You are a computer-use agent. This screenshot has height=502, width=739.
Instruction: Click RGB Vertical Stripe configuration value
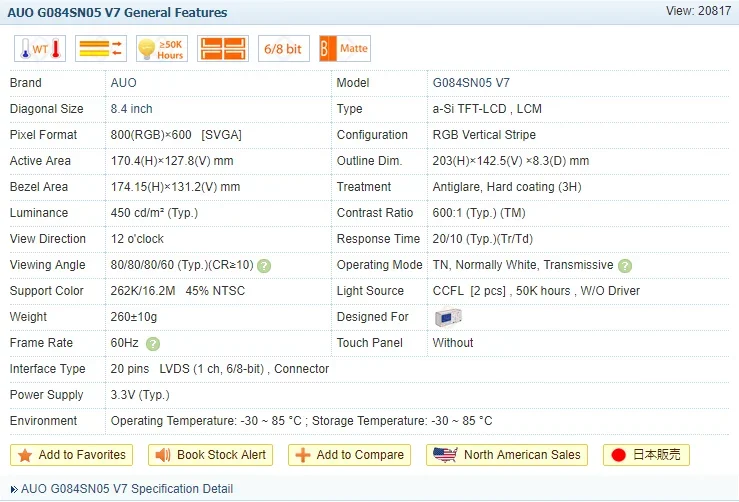tap(484, 135)
